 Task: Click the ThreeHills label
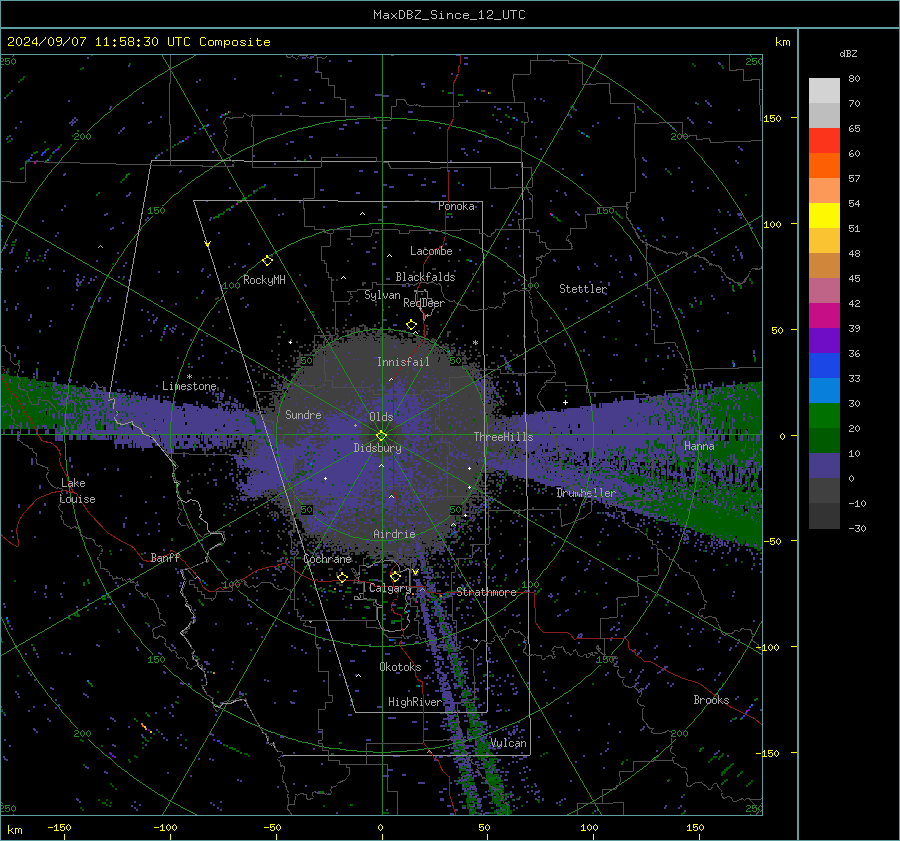pos(503,437)
